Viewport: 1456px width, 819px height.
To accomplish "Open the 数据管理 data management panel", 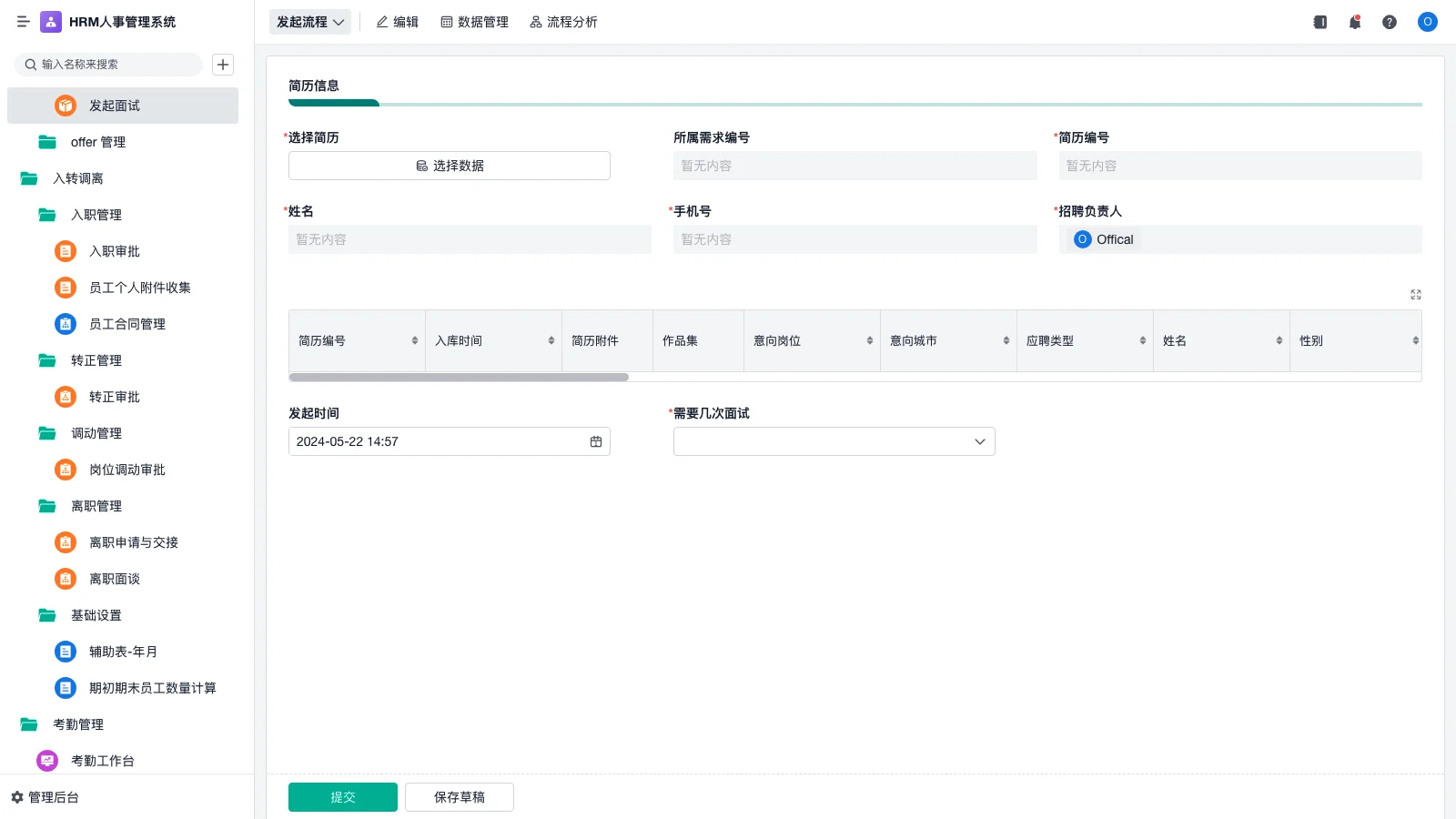I will (x=474, y=22).
